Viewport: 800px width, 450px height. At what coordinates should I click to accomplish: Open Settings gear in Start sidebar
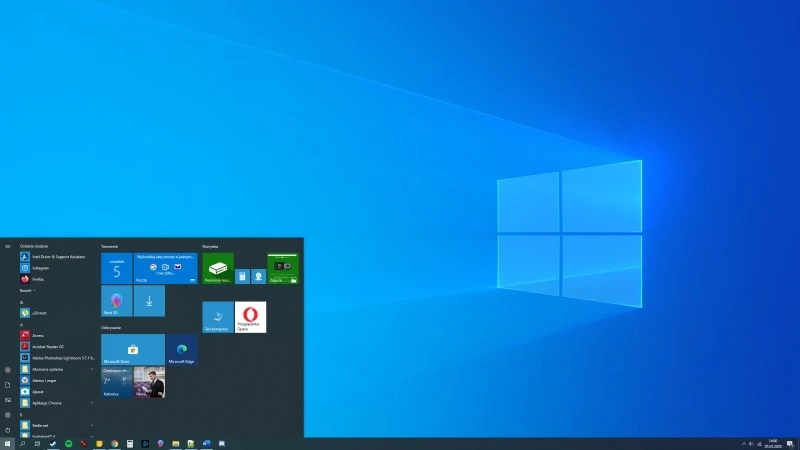(x=8, y=415)
